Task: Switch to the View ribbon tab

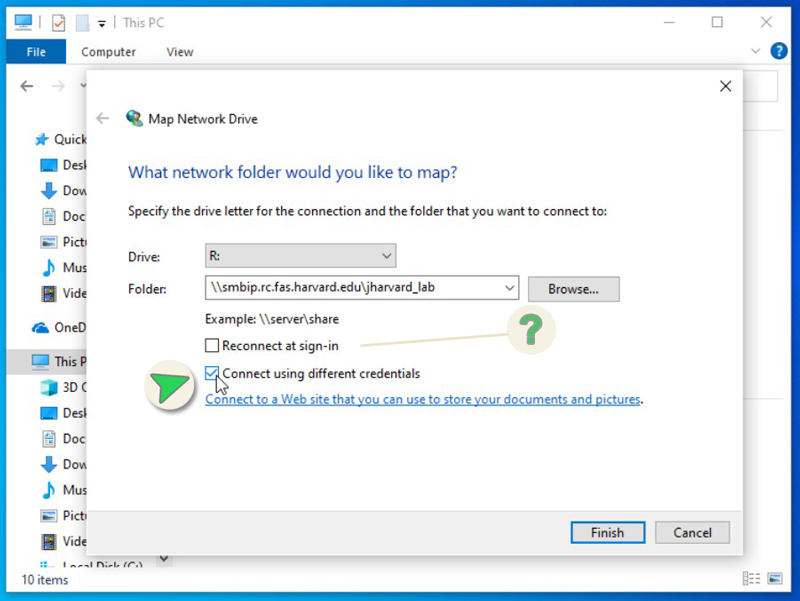Action: pos(180,52)
